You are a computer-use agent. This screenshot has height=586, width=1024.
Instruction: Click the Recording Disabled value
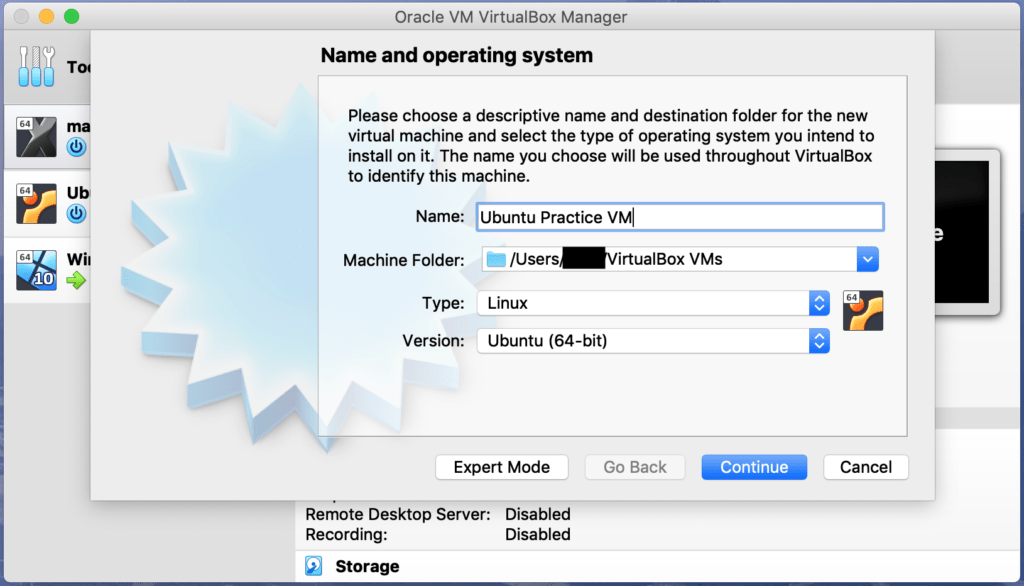point(537,534)
